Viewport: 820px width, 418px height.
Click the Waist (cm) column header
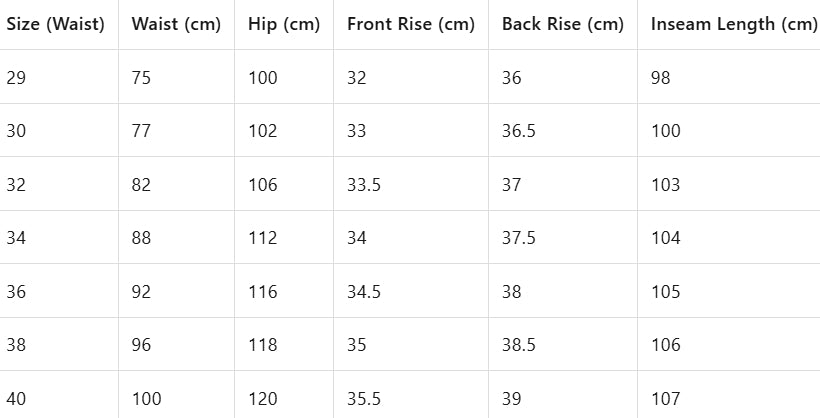pyautogui.click(x=176, y=25)
